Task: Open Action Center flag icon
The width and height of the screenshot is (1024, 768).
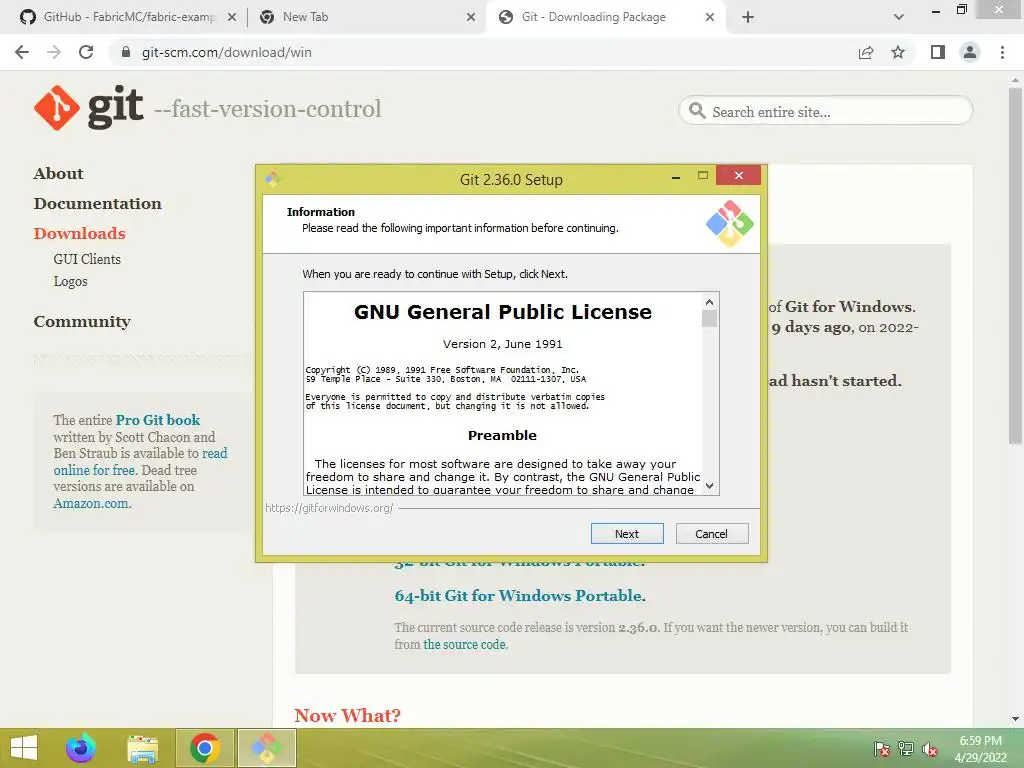Action: click(882, 749)
